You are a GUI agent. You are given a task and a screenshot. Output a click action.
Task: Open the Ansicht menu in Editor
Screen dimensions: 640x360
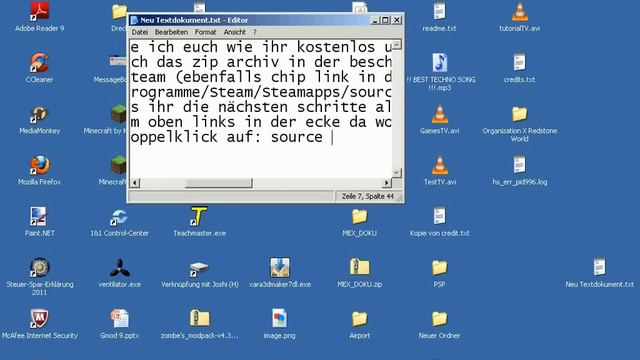(235, 32)
